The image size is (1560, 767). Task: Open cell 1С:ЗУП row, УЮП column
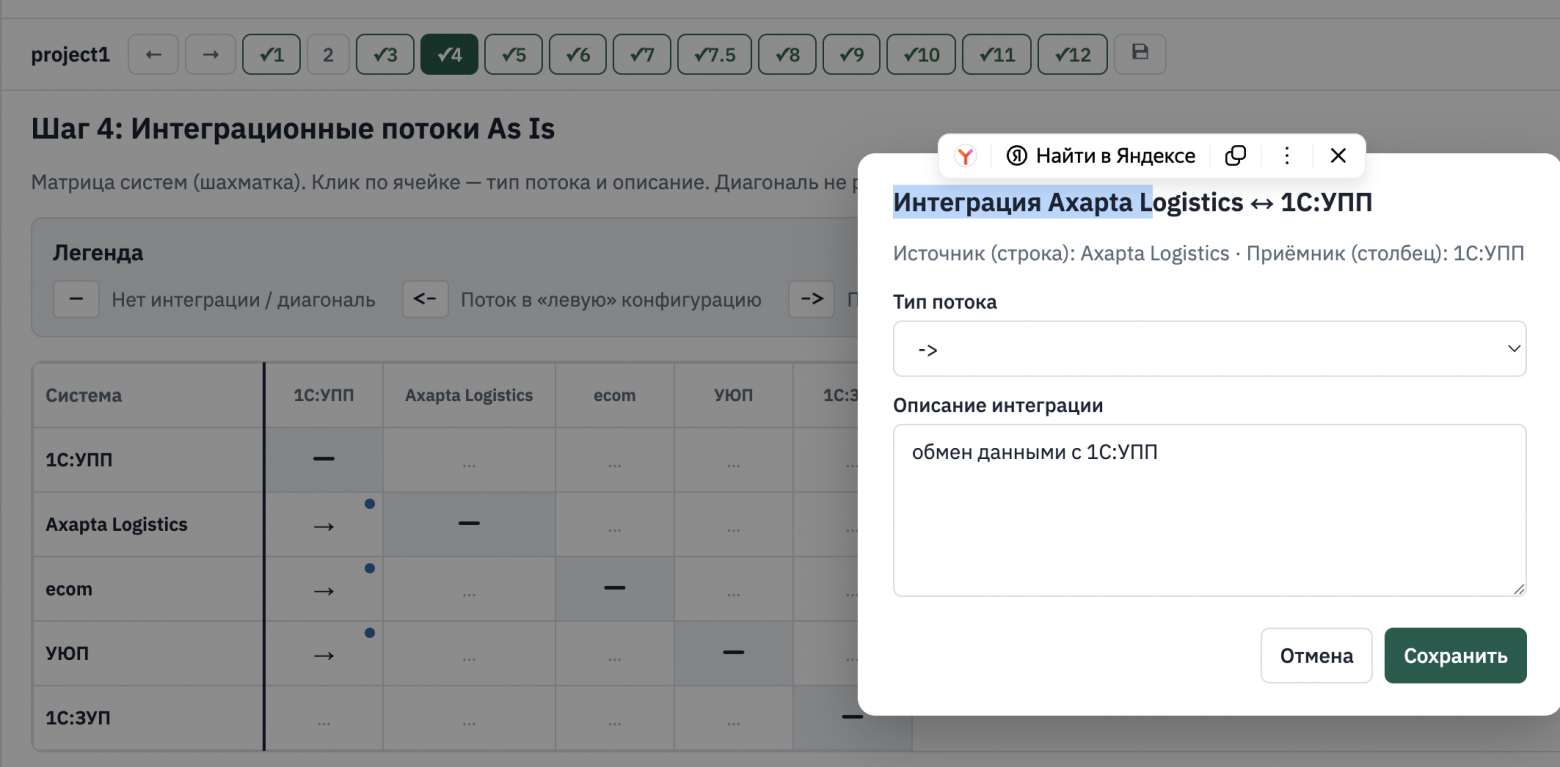coord(733,719)
